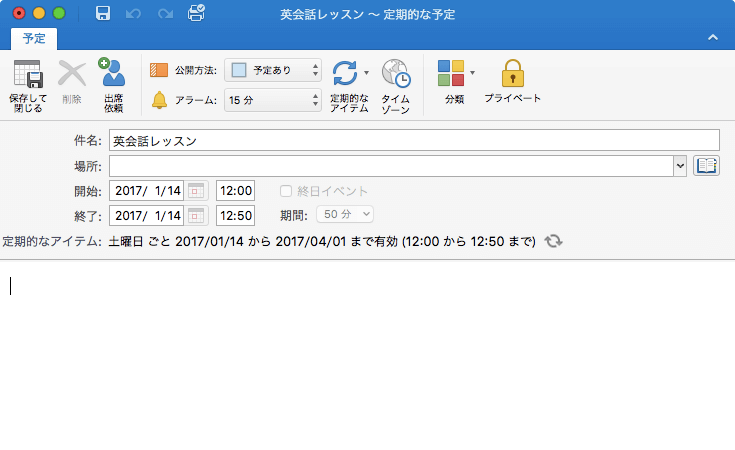Click the undo arrow in title bar
Image resolution: width=735 pixels, height=450 pixels.
pyautogui.click(x=133, y=14)
